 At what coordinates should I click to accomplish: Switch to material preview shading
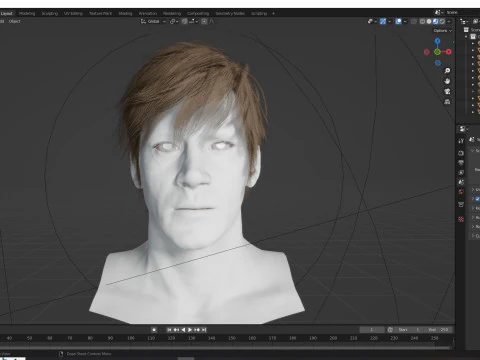[436, 21]
